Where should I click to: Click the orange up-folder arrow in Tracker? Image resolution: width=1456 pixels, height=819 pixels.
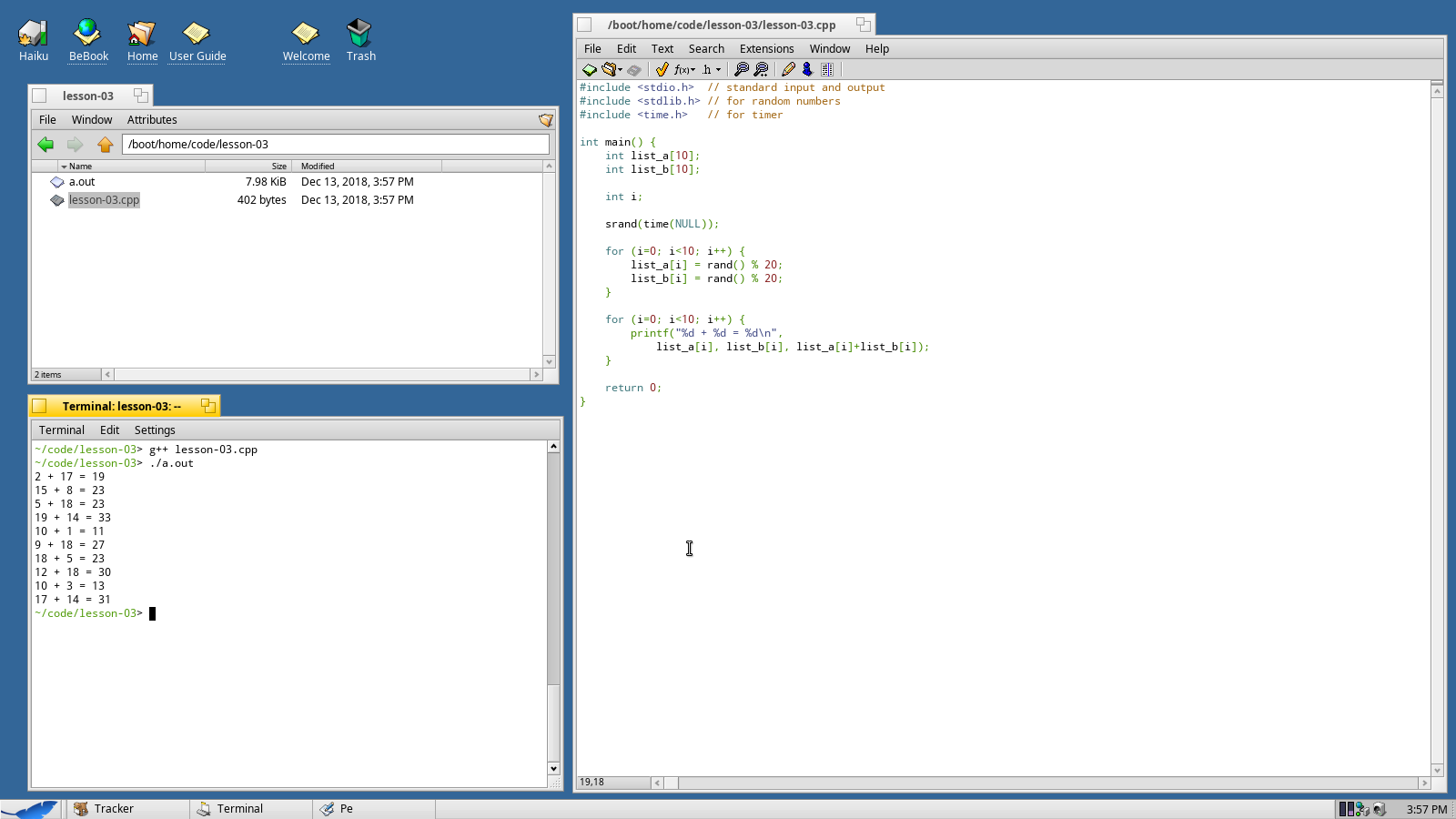tap(105, 144)
